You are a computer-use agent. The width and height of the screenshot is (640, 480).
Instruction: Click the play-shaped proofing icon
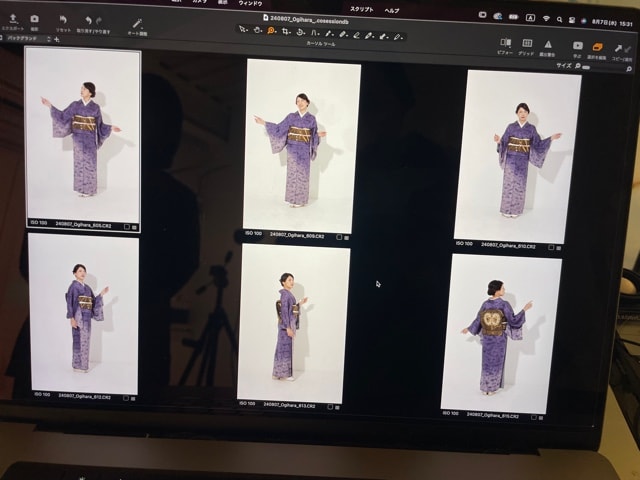(x=578, y=46)
